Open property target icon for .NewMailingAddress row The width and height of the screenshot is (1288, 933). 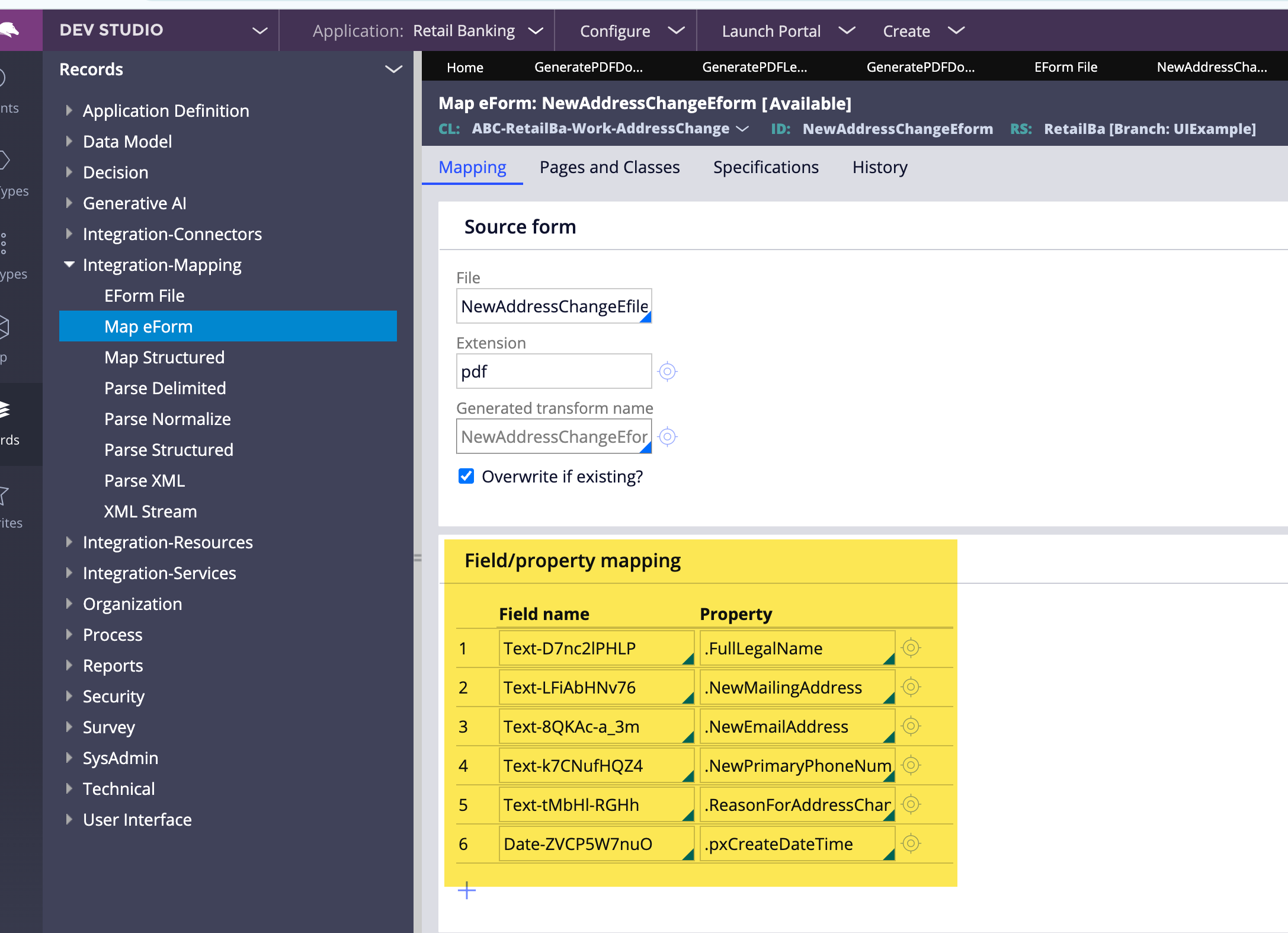point(911,687)
